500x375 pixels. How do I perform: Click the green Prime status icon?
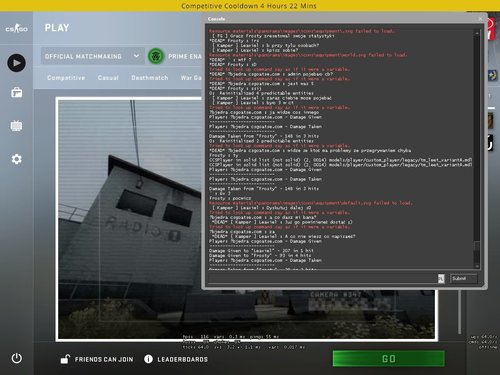pos(156,56)
